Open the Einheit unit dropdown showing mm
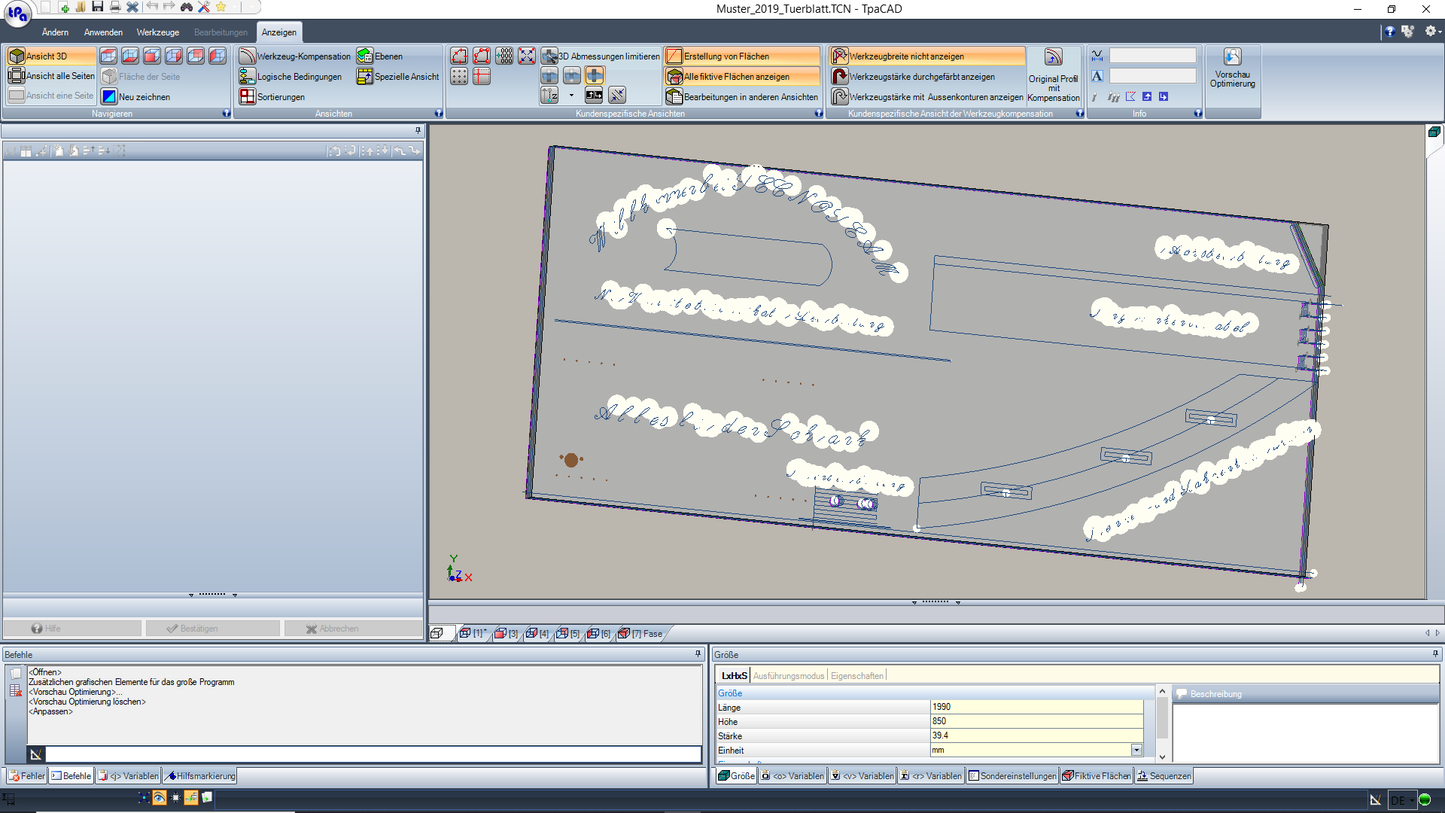Viewport: 1445px width, 813px height. click(x=1135, y=750)
